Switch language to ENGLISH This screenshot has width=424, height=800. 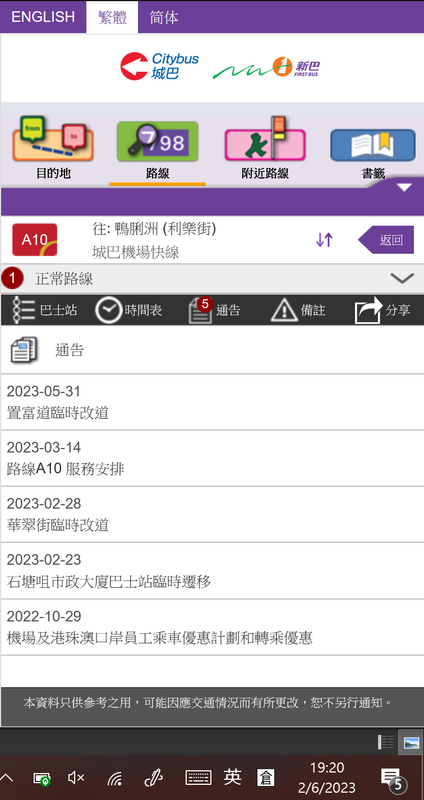point(43,17)
